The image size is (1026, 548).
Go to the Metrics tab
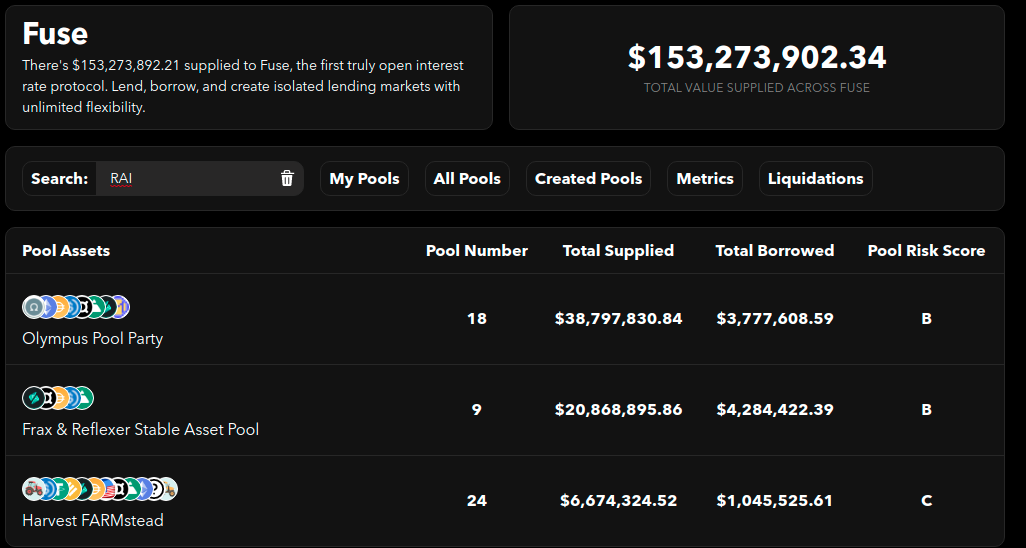(x=705, y=179)
